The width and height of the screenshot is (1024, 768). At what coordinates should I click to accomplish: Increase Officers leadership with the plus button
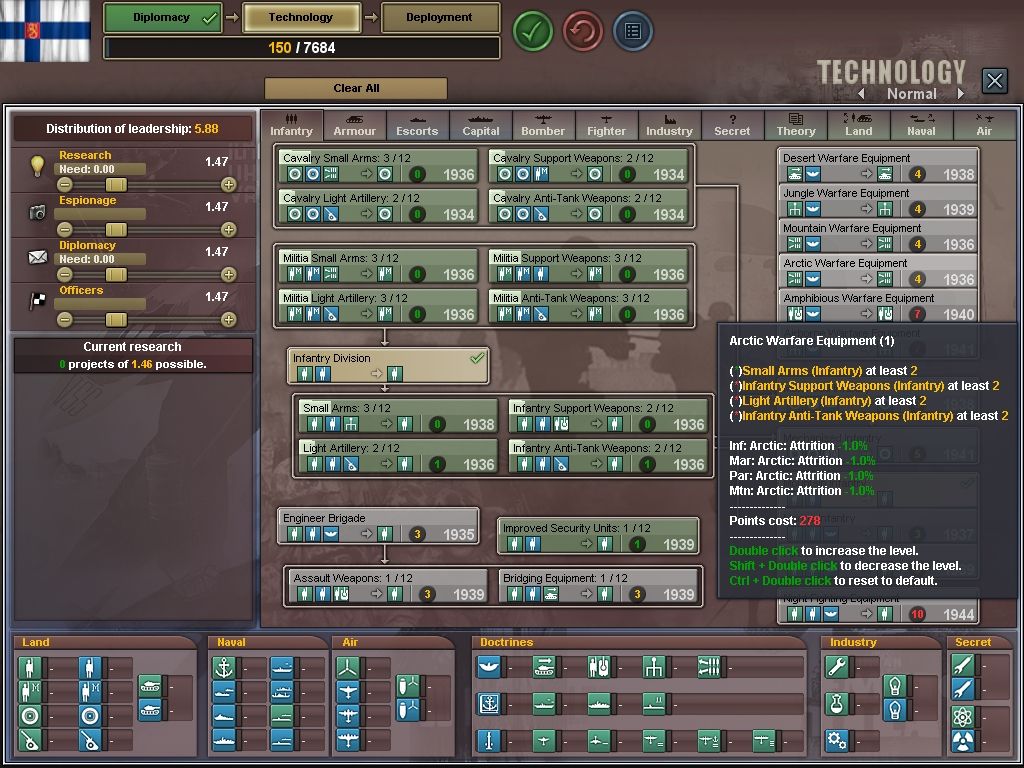228,320
